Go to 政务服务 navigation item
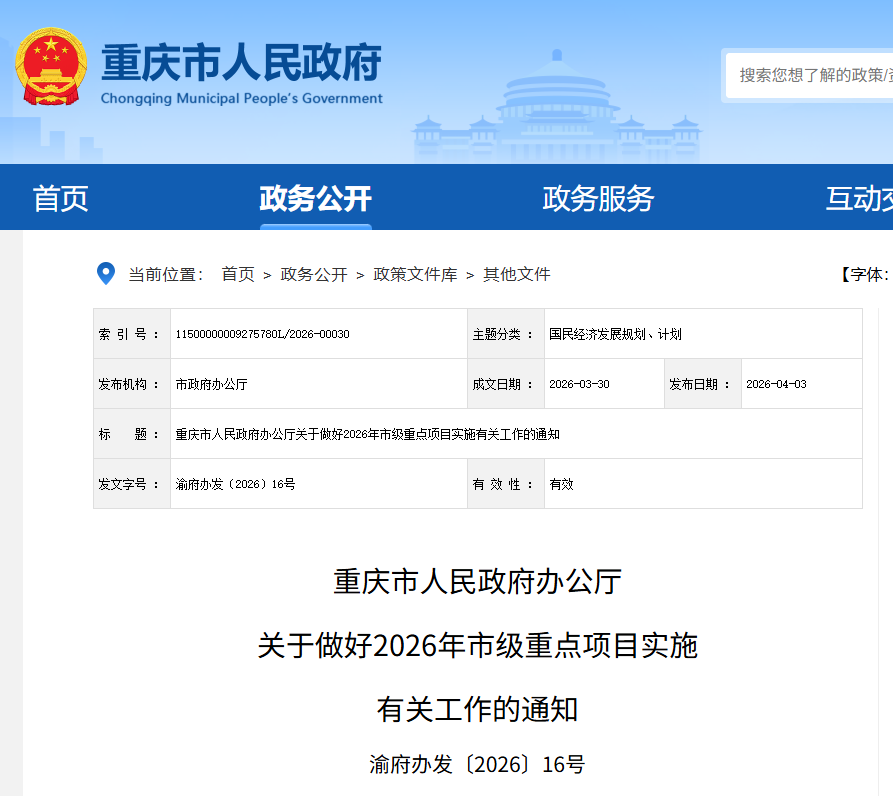The image size is (893, 796). click(x=598, y=198)
